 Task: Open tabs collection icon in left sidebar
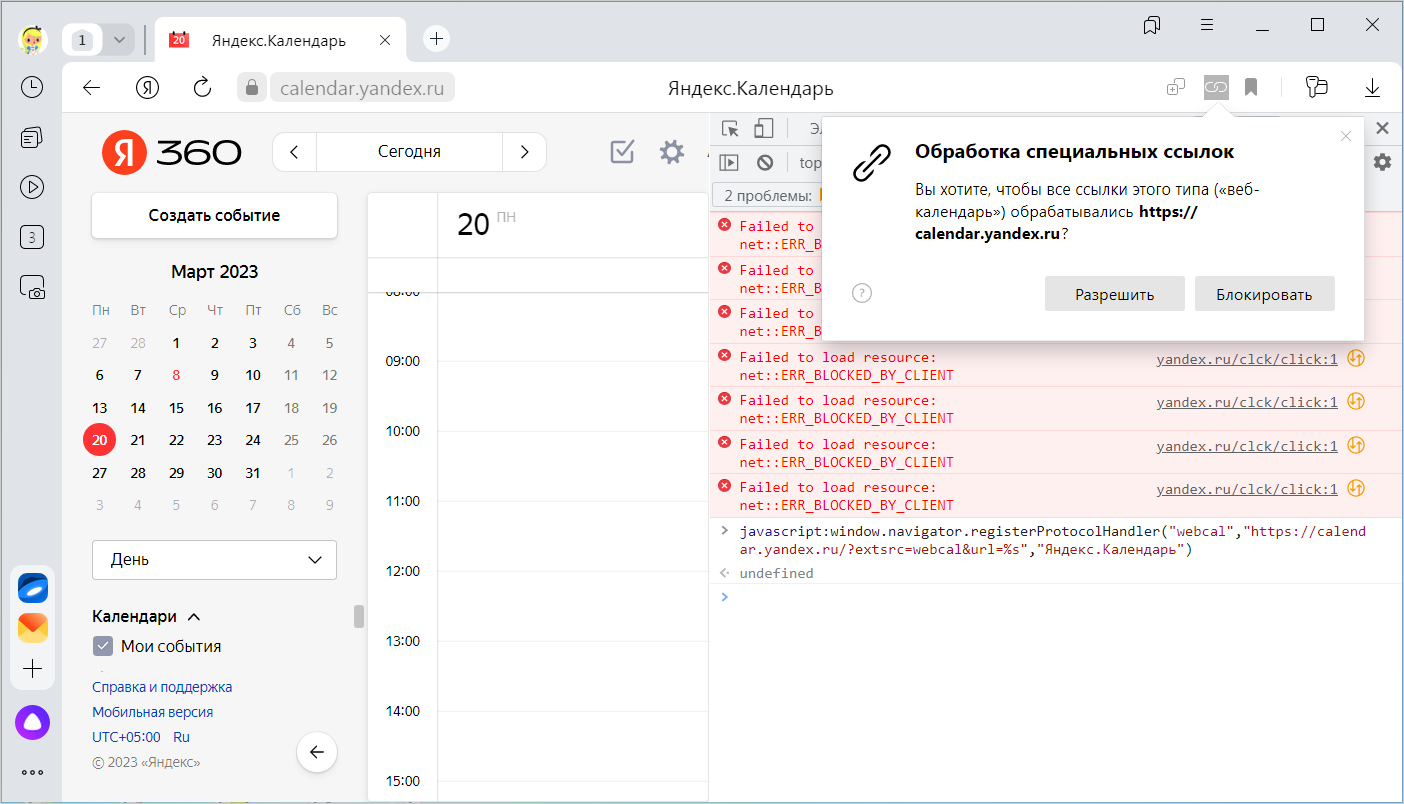[32, 137]
